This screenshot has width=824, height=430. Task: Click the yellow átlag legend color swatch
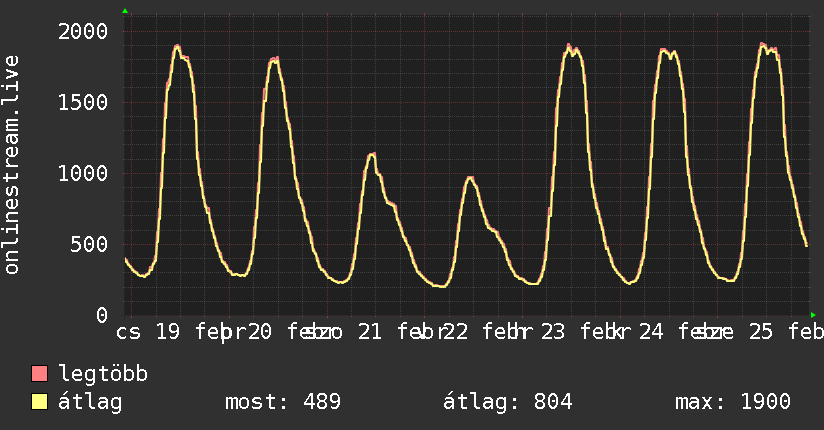[39, 402]
